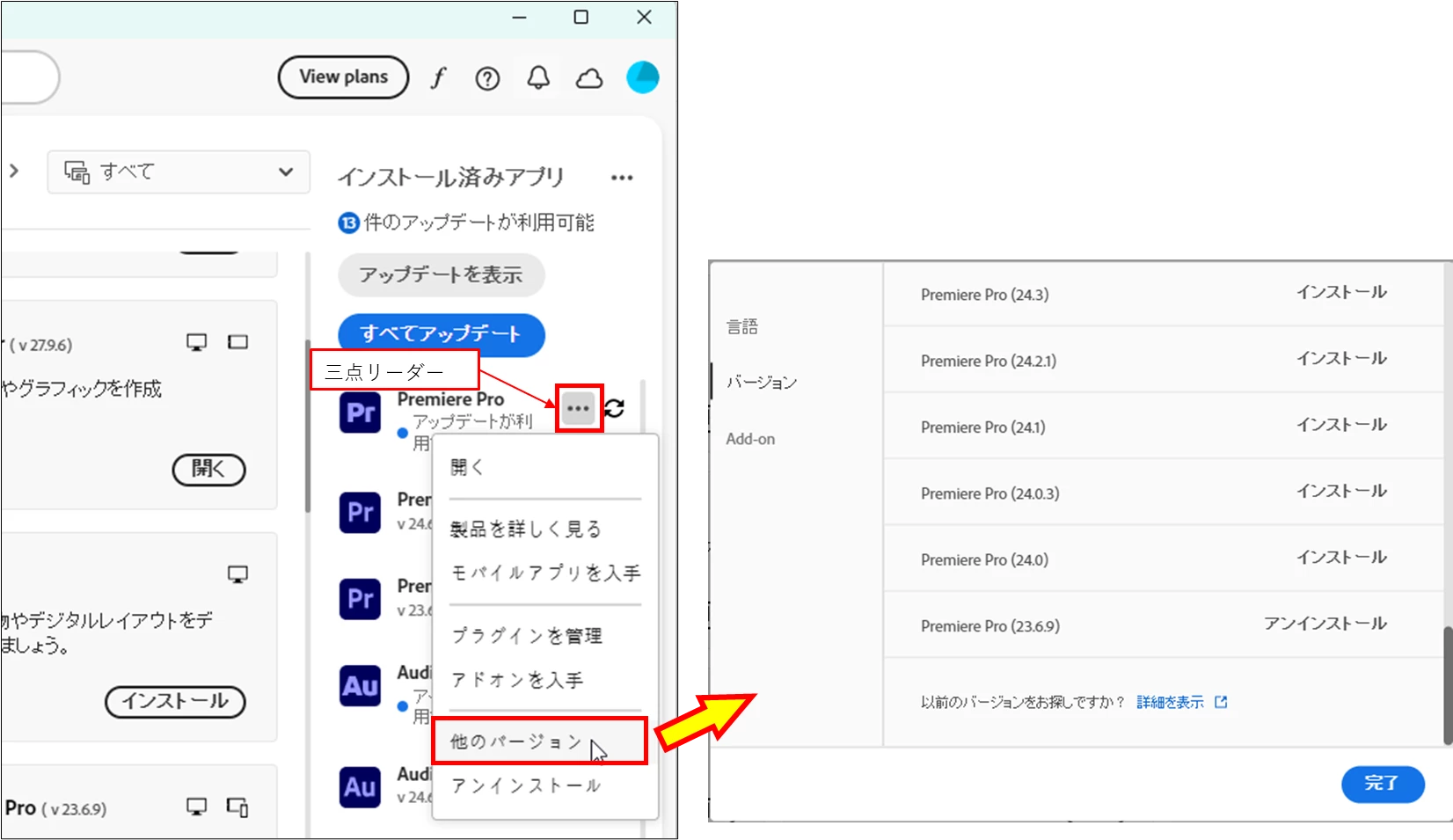Image resolution: width=1453 pixels, height=840 pixels.
Task: Click the インストール済みアプリ heading
Action: [x=451, y=178]
